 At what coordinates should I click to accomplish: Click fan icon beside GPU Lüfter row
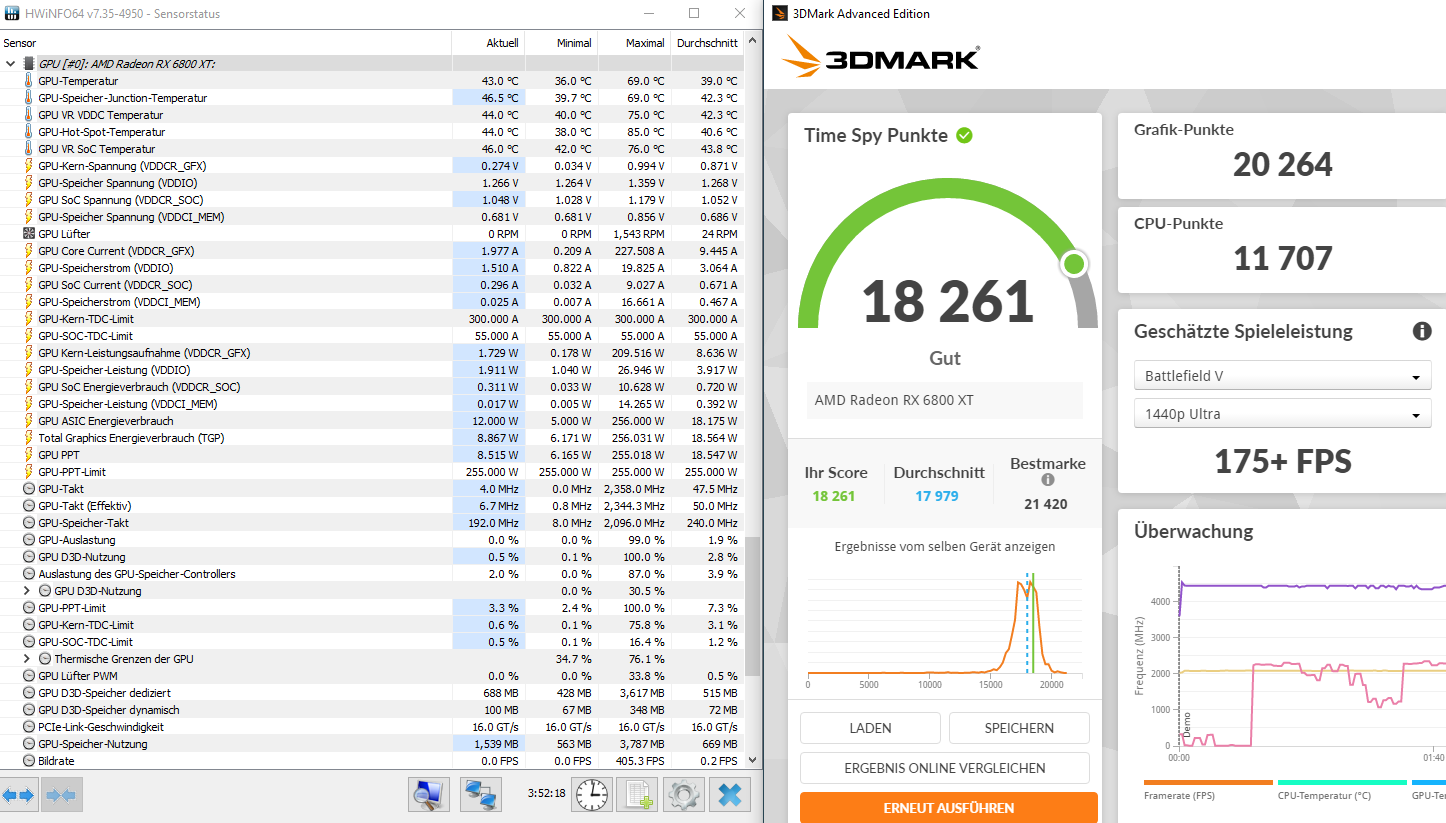(x=28, y=234)
